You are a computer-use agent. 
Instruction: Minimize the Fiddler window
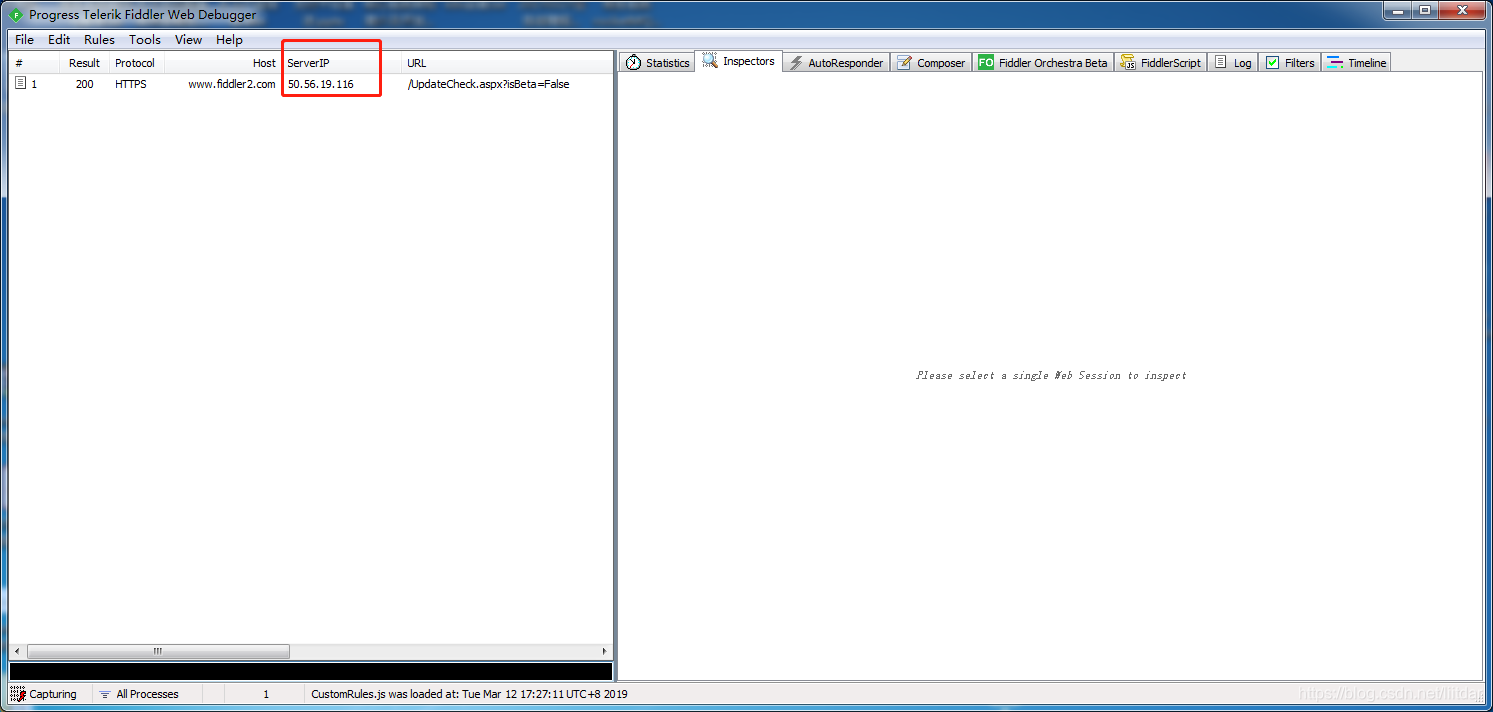1396,10
